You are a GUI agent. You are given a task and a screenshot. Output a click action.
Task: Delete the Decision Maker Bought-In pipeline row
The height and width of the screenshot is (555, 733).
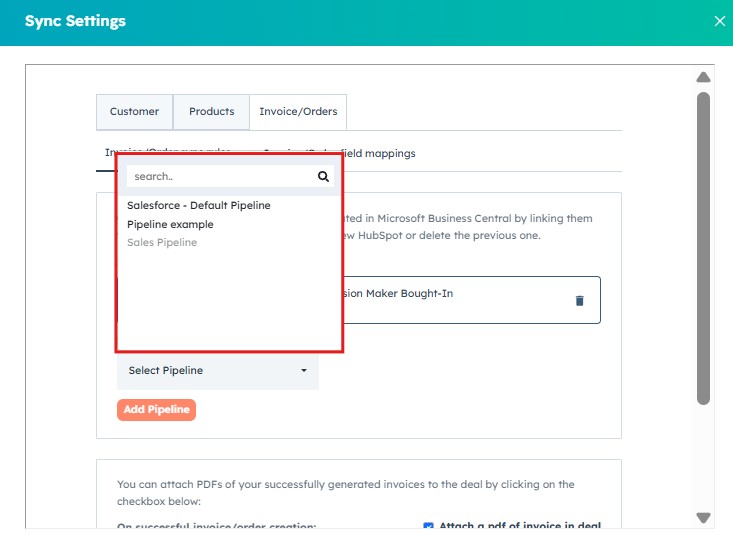coord(579,301)
